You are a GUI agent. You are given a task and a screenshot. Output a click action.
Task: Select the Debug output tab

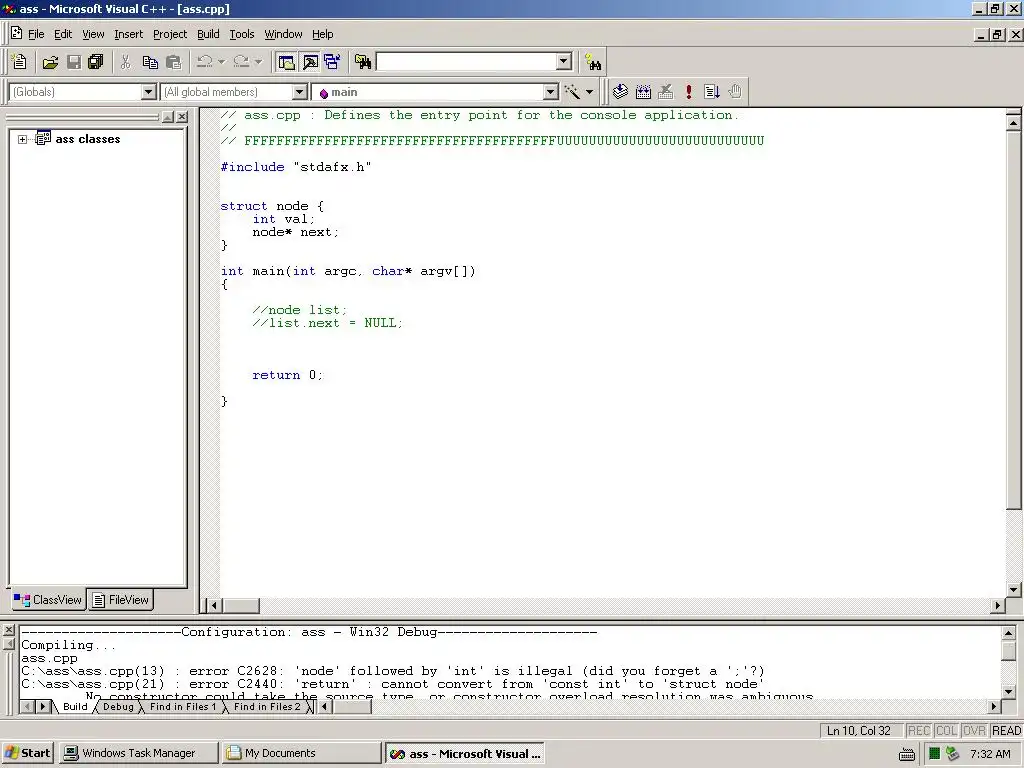click(x=118, y=707)
